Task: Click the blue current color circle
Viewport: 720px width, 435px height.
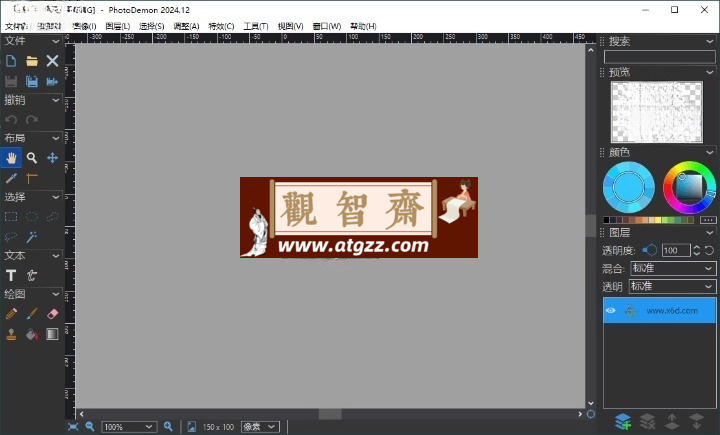Action: click(x=629, y=187)
